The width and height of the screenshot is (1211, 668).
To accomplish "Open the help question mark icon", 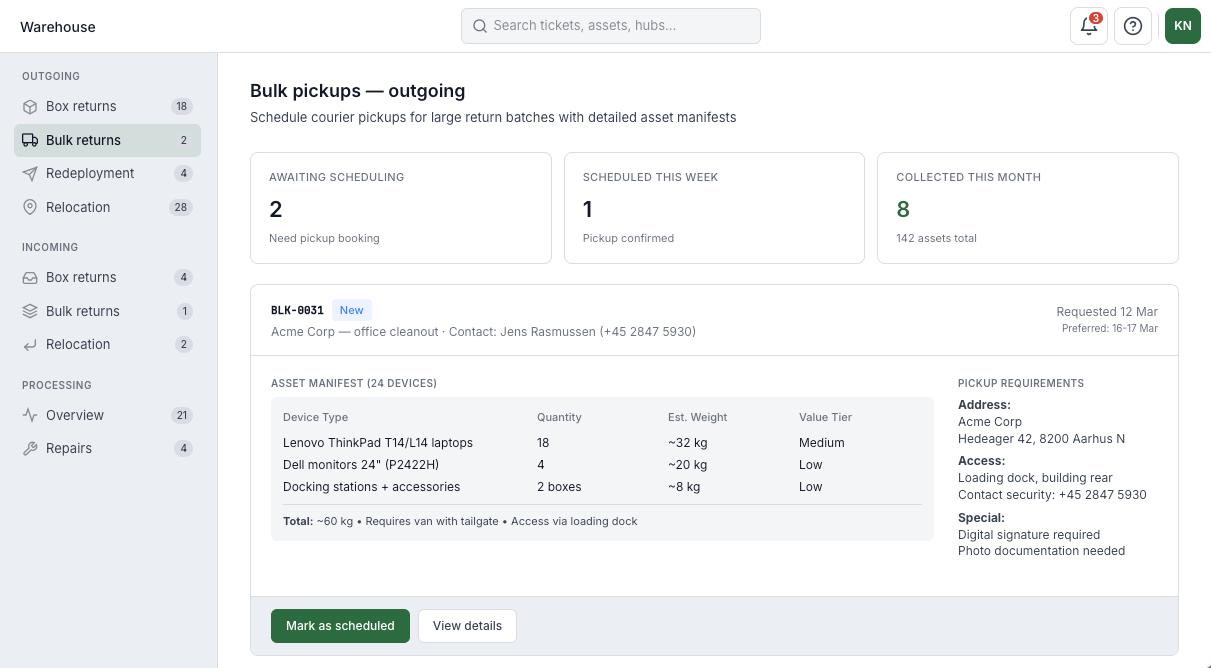I will (x=1133, y=26).
